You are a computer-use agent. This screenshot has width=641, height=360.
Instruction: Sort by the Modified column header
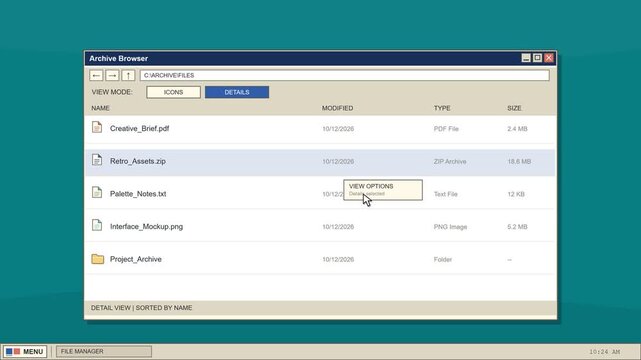pyautogui.click(x=337, y=108)
